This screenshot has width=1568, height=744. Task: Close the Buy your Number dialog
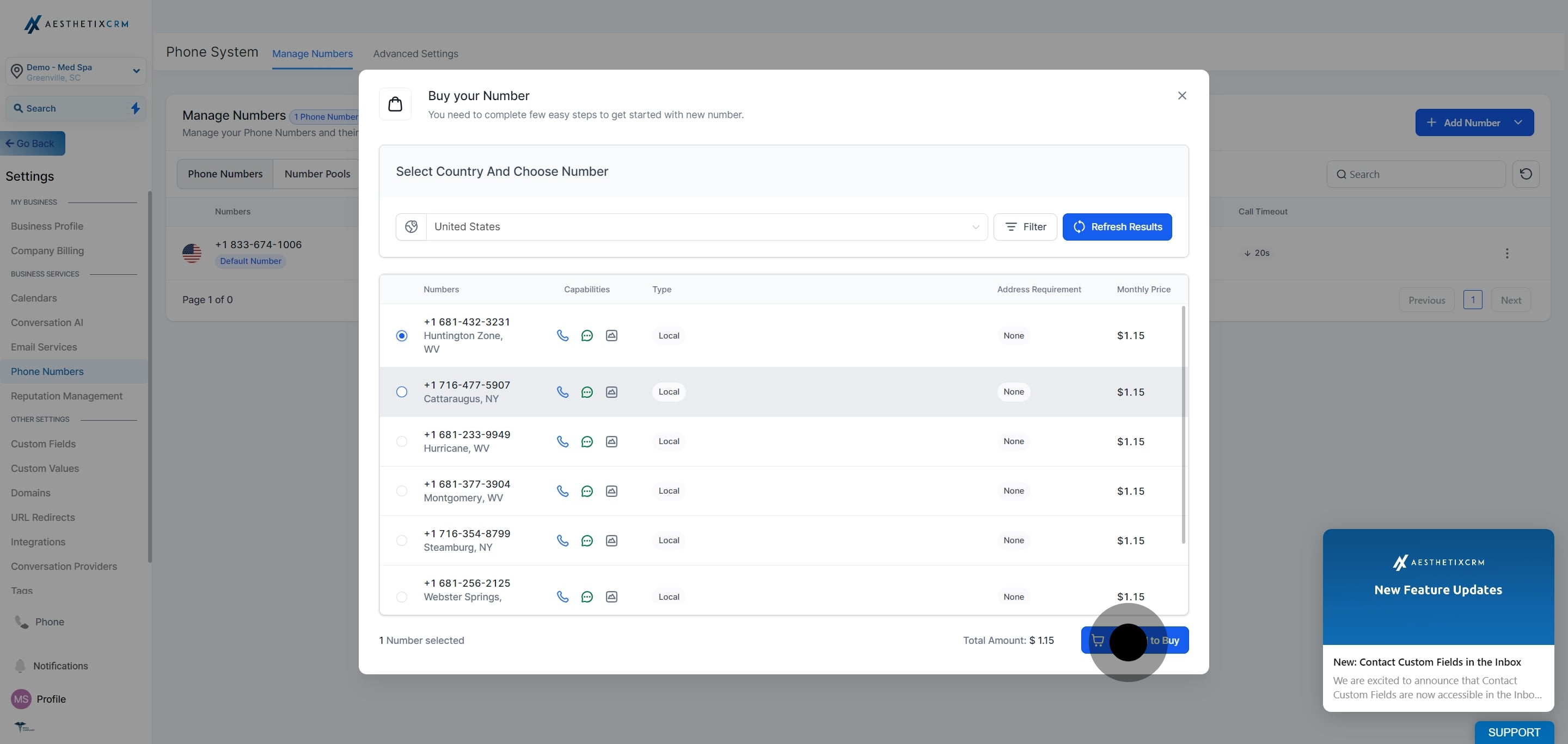point(1181,95)
